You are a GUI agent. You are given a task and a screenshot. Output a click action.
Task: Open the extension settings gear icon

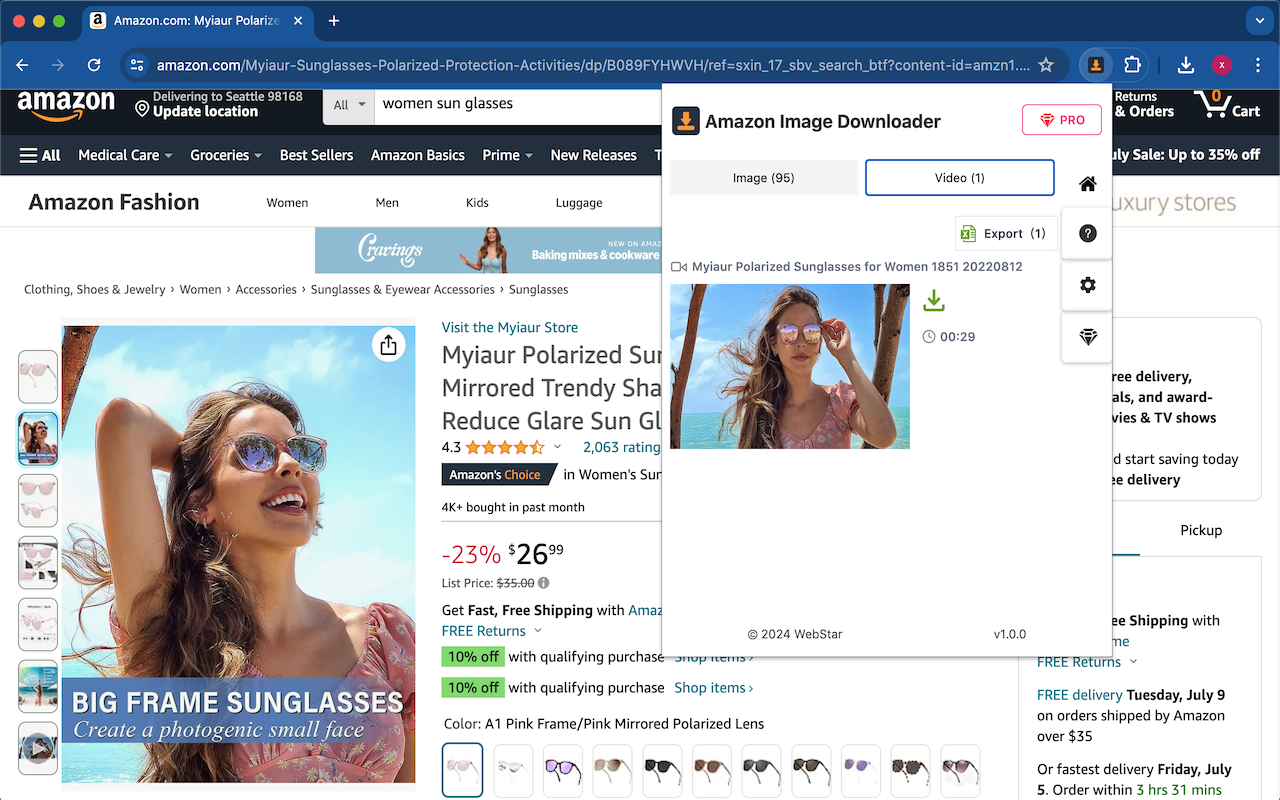(1088, 285)
